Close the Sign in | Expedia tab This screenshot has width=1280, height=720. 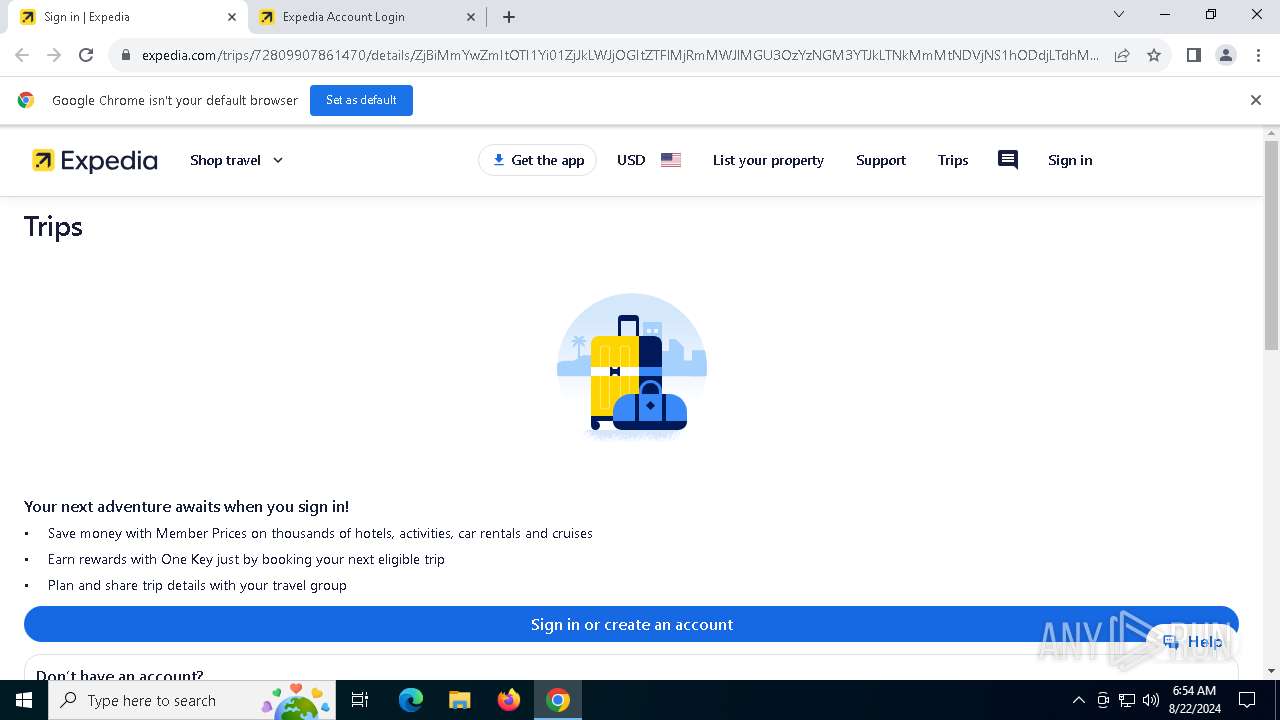point(231,17)
